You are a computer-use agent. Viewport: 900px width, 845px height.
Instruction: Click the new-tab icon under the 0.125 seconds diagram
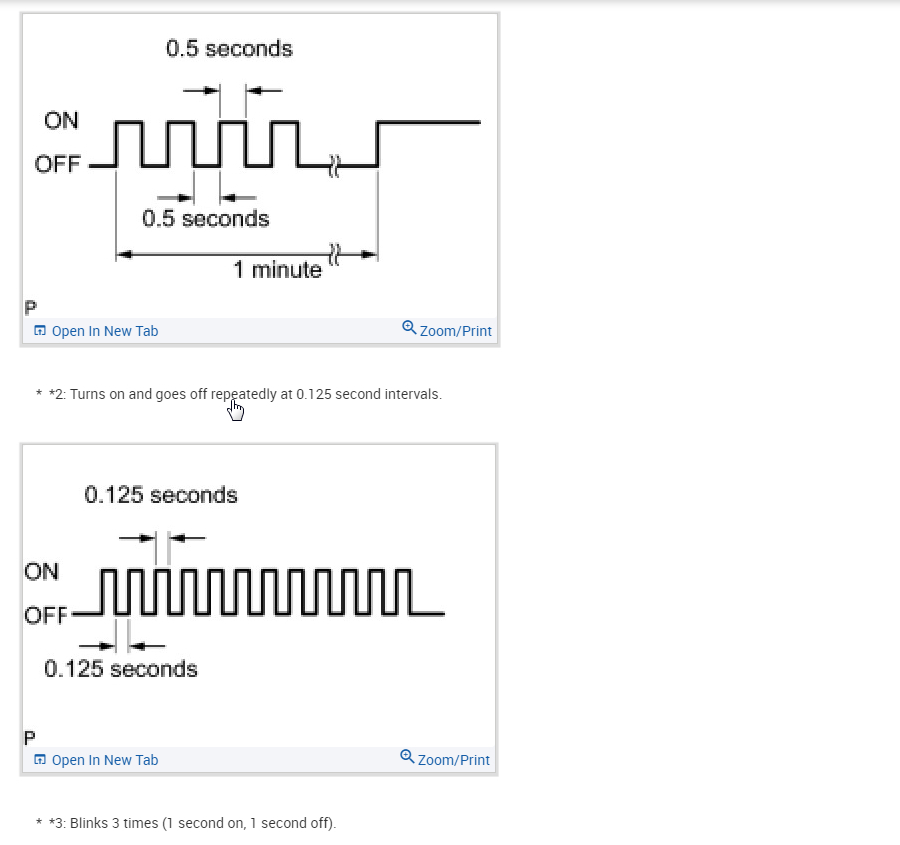pyautogui.click(x=40, y=760)
